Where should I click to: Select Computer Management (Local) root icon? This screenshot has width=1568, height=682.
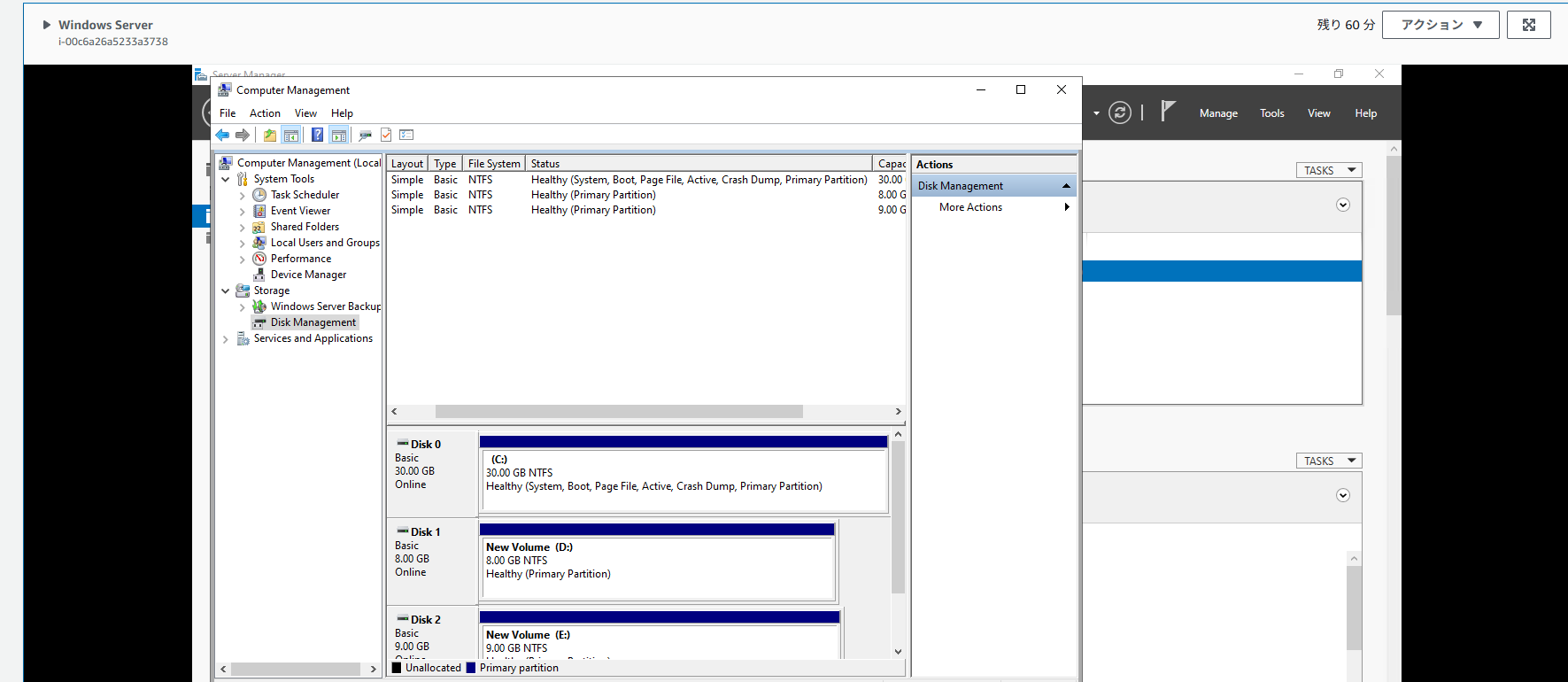pyautogui.click(x=226, y=163)
